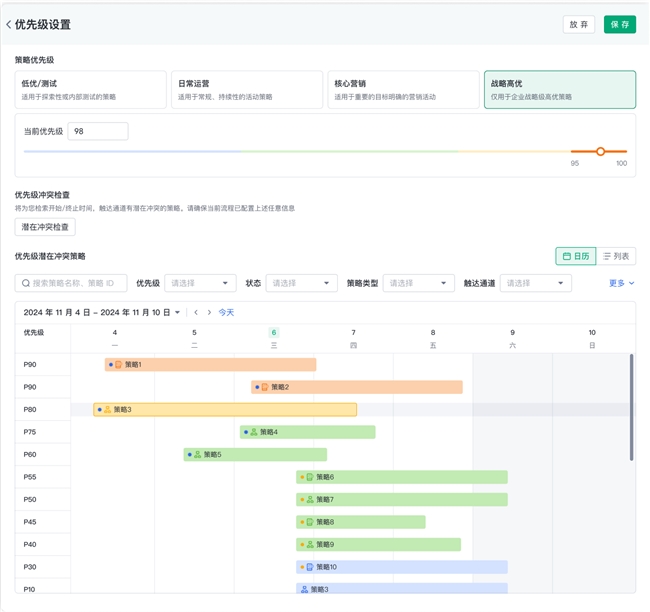This screenshot has width=650, height=612.
Task: Switch to 日历 view tab
Action: pyautogui.click(x=575, y=256)
